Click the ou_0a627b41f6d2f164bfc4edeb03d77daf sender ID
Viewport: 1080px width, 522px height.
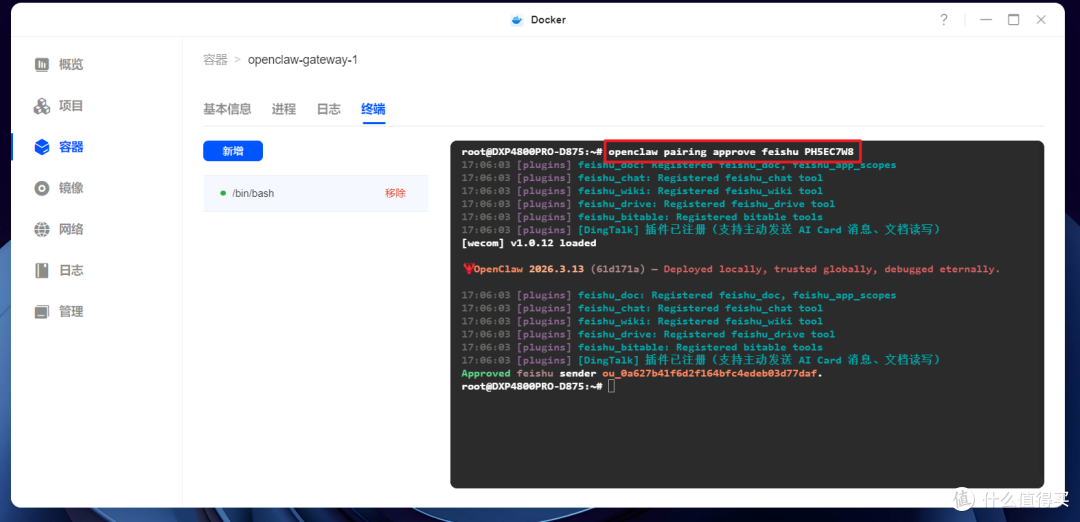(x=711, y=373)
